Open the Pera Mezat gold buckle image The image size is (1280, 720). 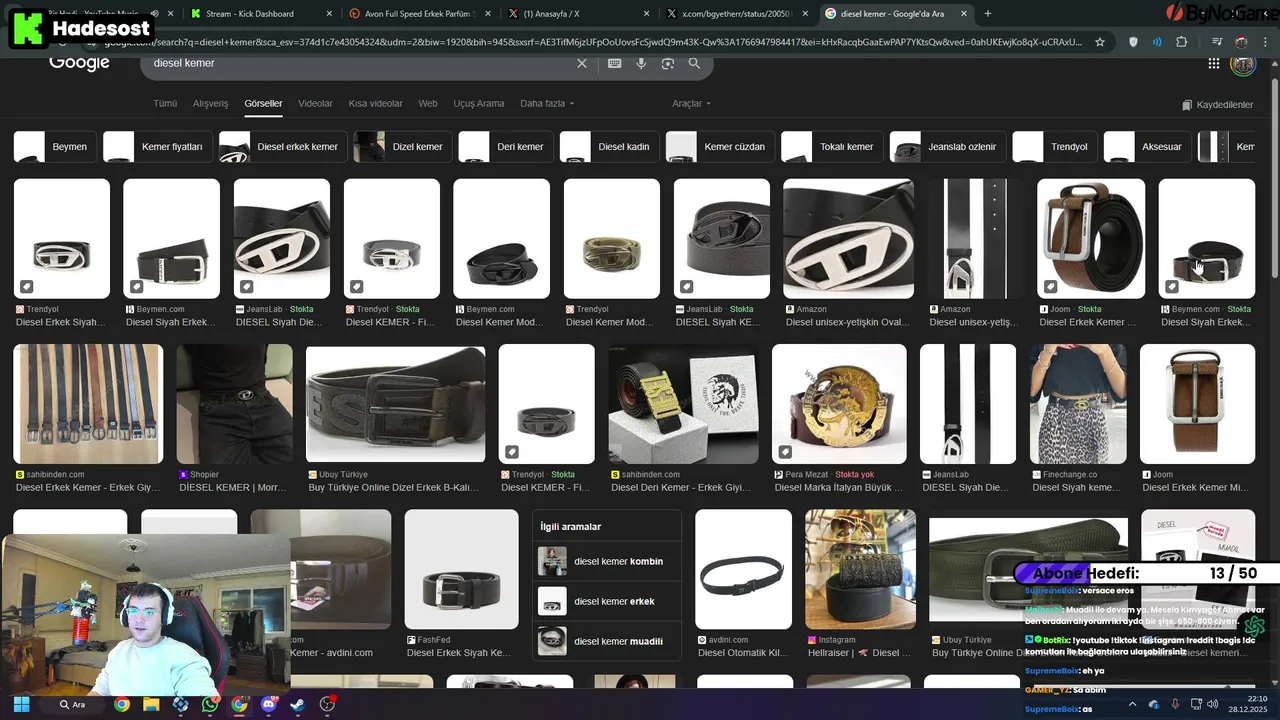839,404
